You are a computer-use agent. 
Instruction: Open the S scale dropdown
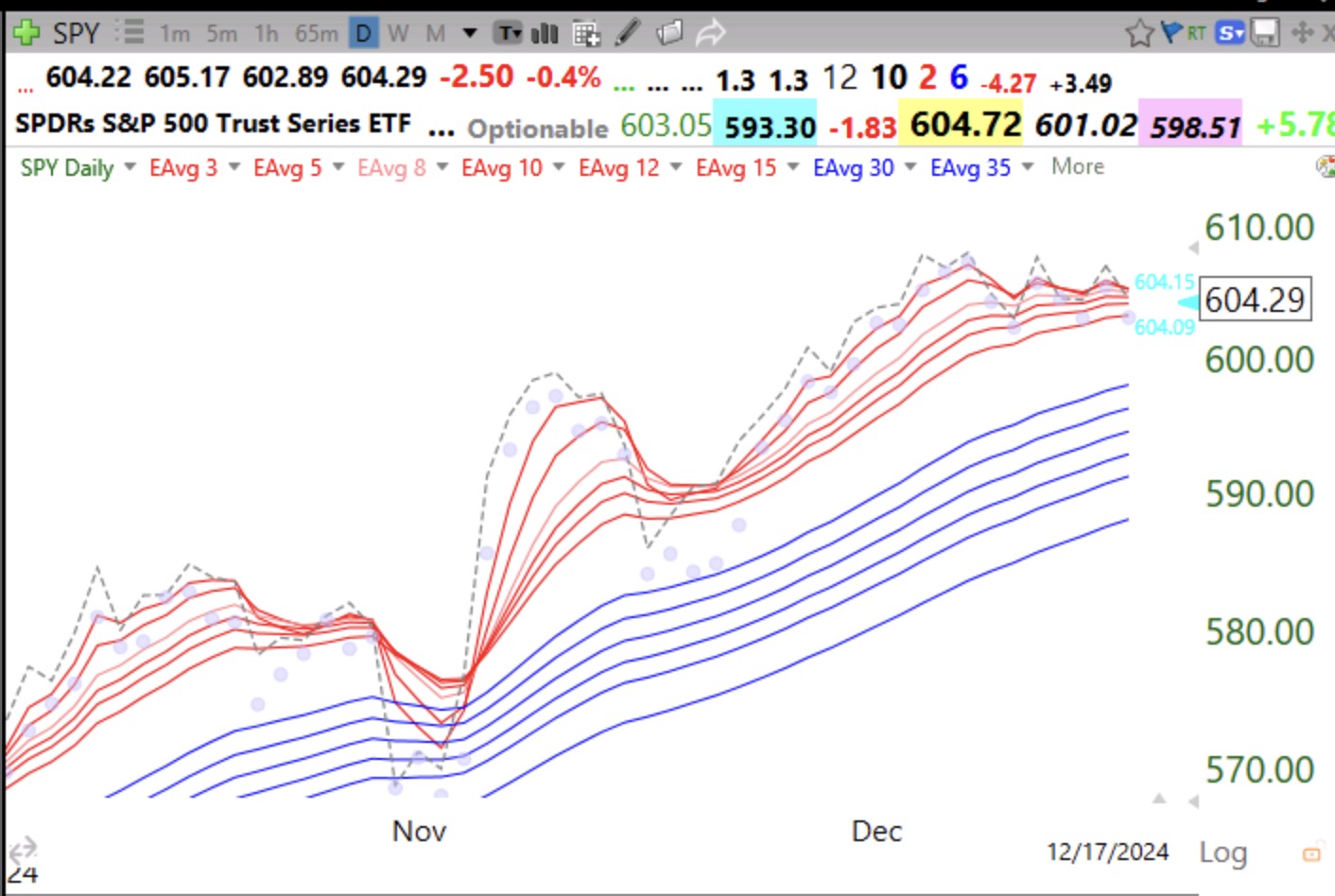pyautogui.click(x=1229, y=31)
